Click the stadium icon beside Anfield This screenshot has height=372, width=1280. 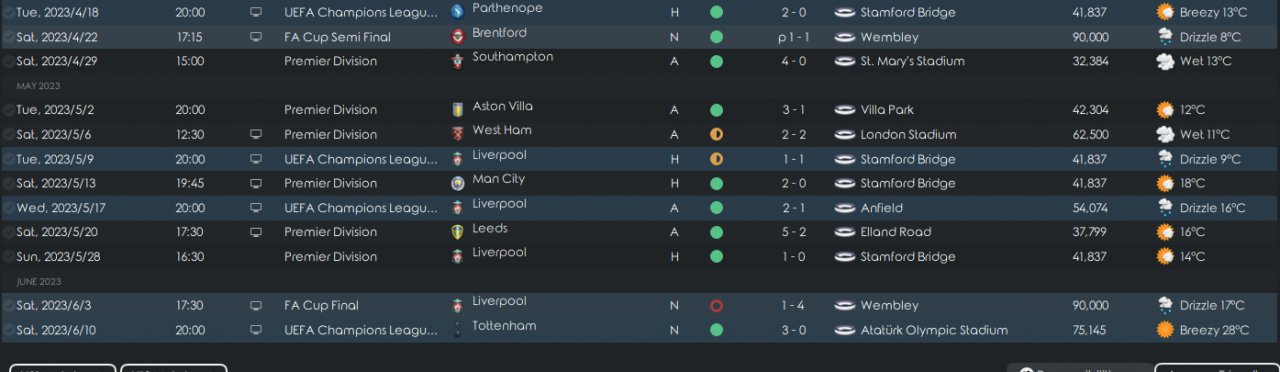845,208
